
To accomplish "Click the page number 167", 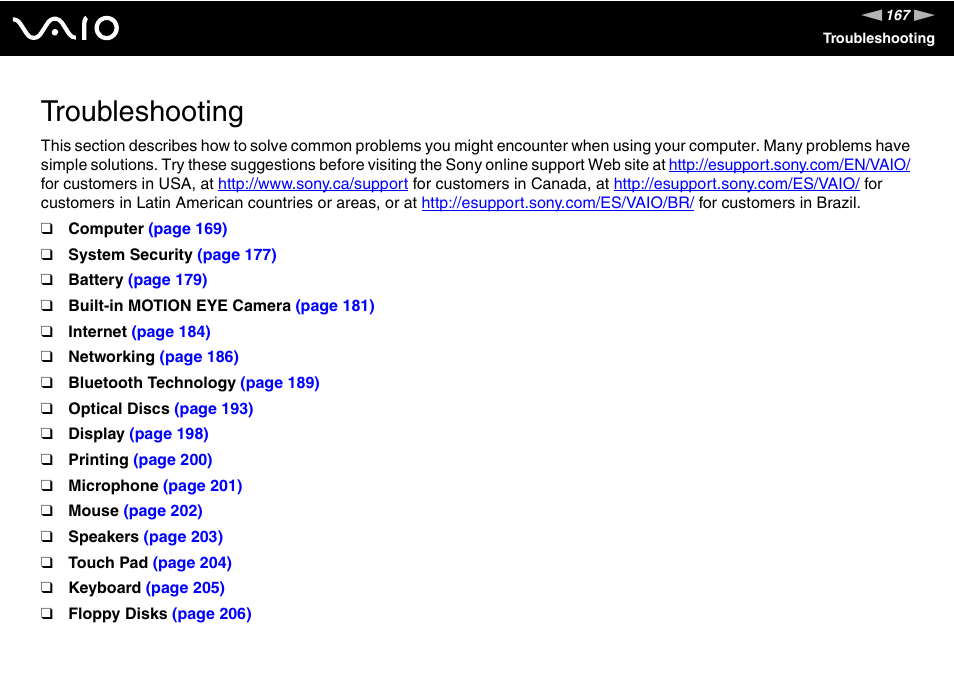I will click(x=898, y=15).
